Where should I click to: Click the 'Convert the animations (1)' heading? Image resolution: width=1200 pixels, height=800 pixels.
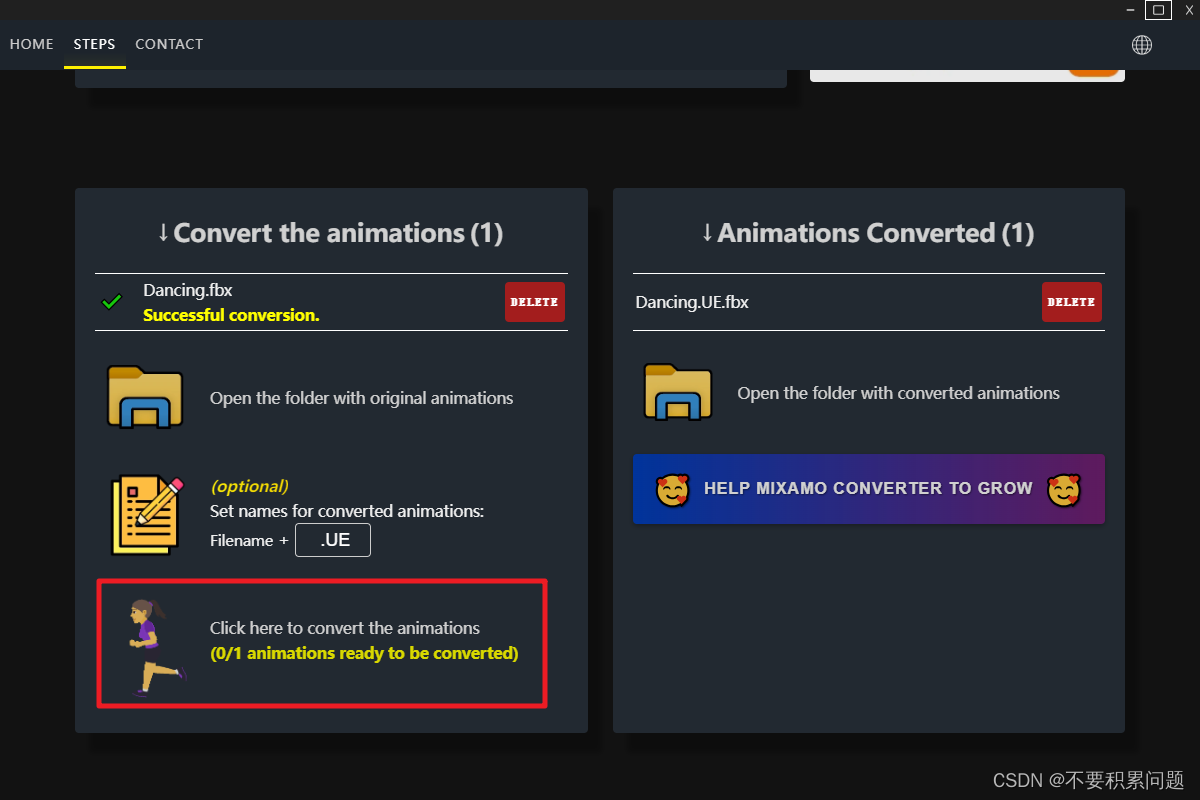[x=330, y=233]
